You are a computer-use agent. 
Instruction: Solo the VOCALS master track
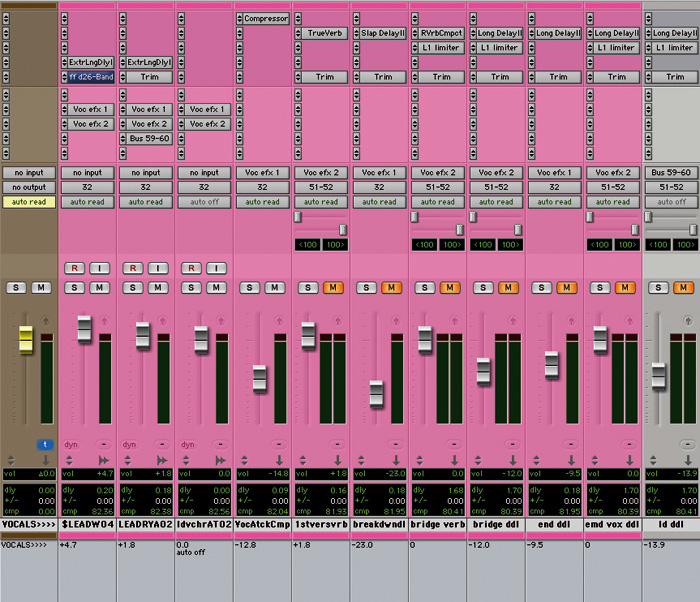(16, 288)
